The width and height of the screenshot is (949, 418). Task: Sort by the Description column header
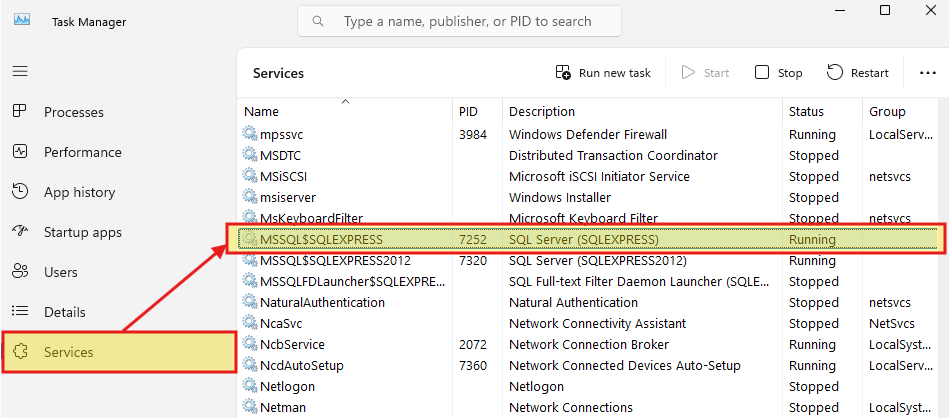(x=542, y=111)
